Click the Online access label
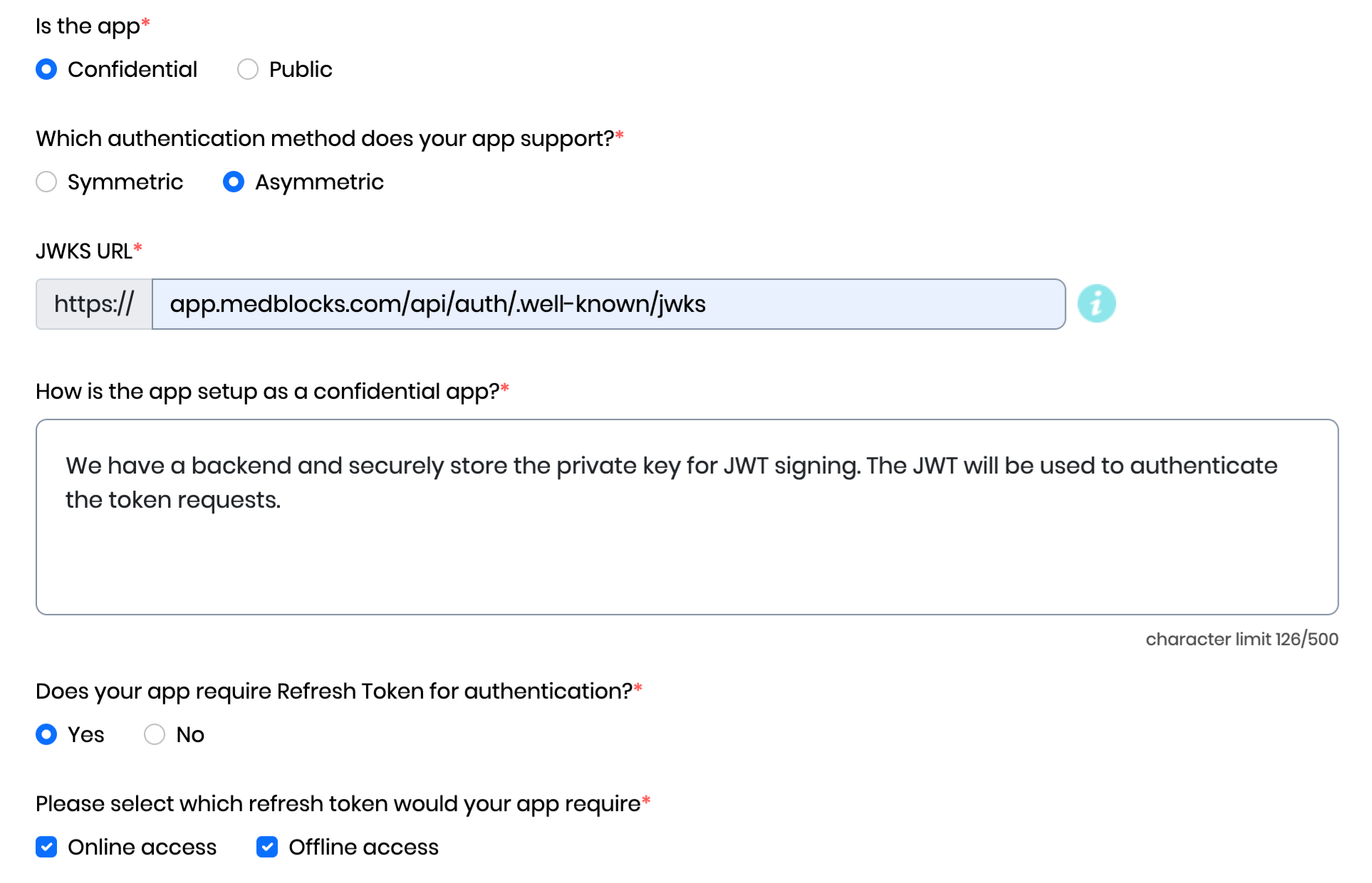Image resolution: width=1372 pixels, height=883 pixels. pyautogui.click(x=142, y=847)
